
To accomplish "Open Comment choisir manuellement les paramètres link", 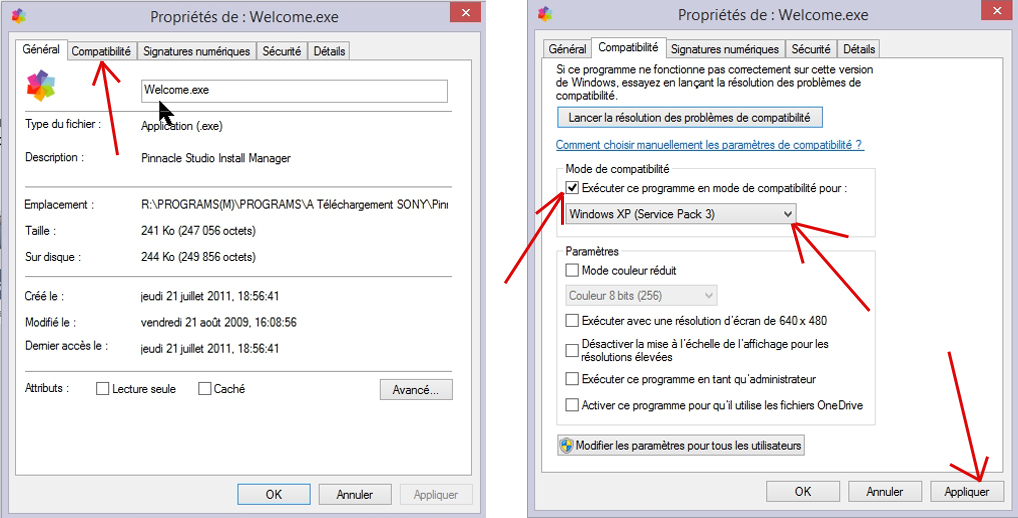I will pyautogui.click(x=710, y=145).
